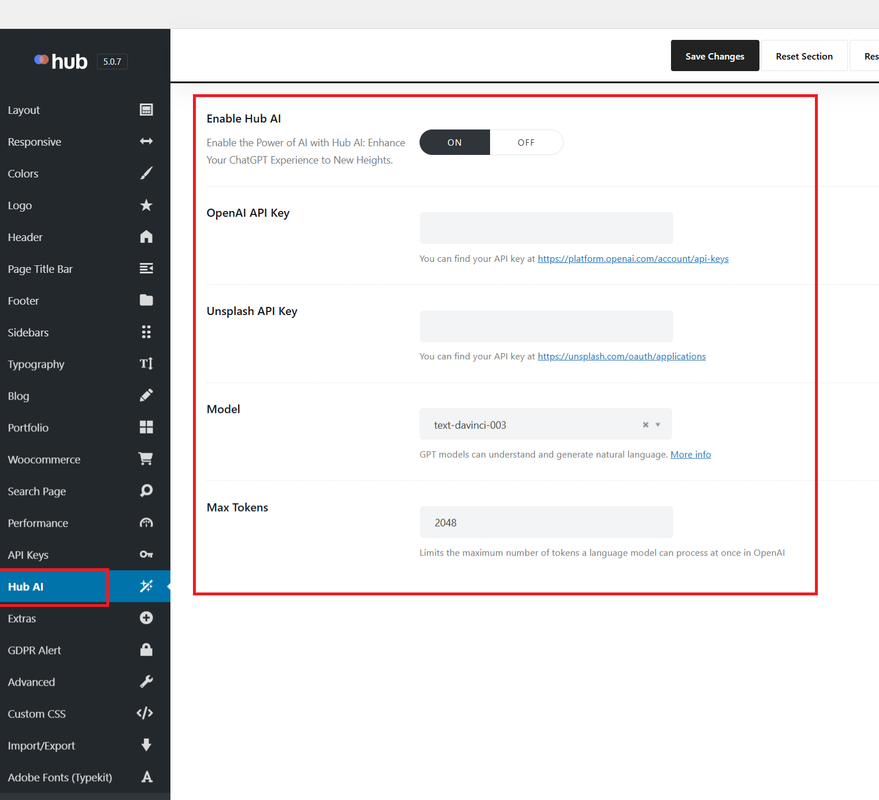Click the Custom CSS code brackets icon
Image resolution: width=879 pixels, height=800 pixels.
coord(145,713)
